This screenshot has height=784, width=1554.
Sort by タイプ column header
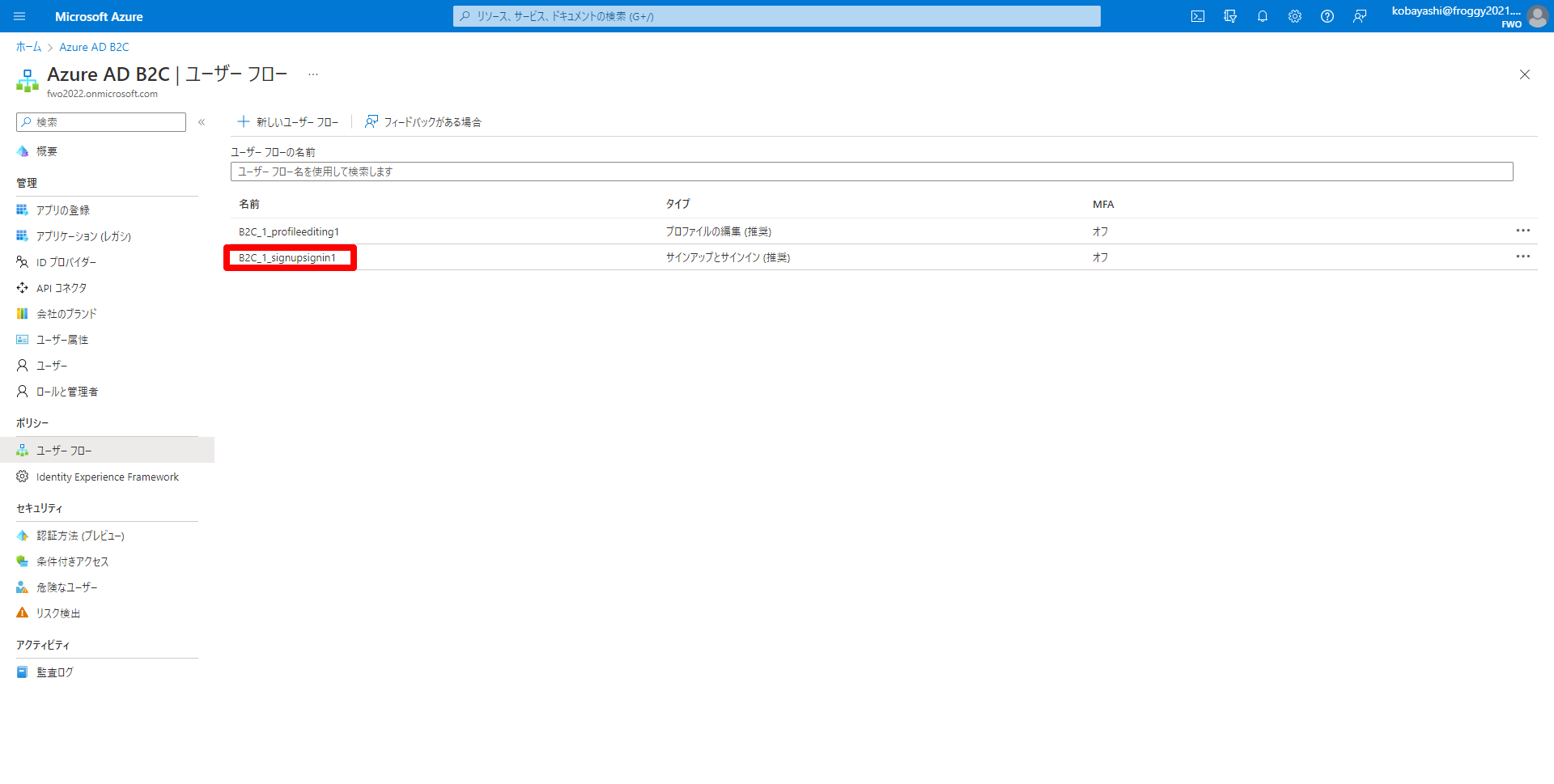coord(678,205)
